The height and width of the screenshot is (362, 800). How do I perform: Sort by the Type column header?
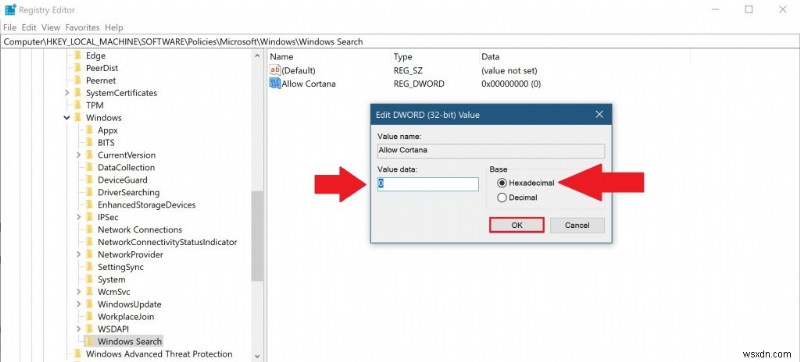pyautogui.click(x=403, y=57)
